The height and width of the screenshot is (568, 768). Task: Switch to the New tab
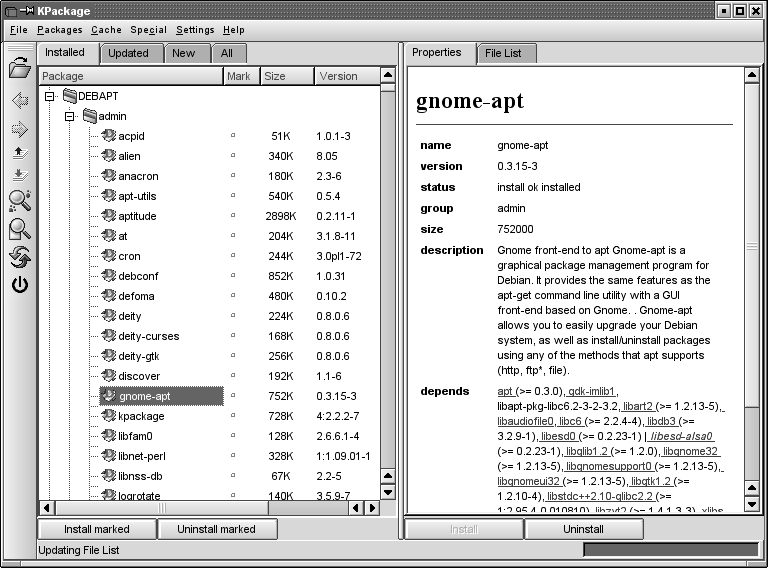(x=188, y=53)
